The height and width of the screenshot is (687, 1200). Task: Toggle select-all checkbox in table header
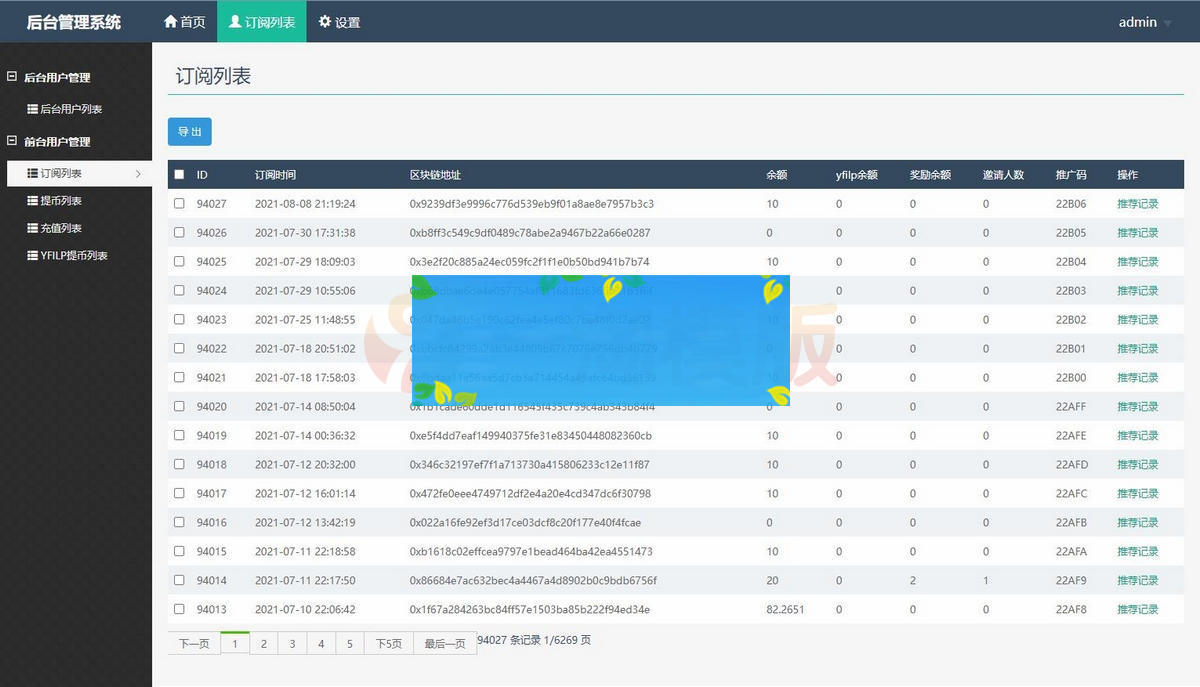tap(179, 174)
